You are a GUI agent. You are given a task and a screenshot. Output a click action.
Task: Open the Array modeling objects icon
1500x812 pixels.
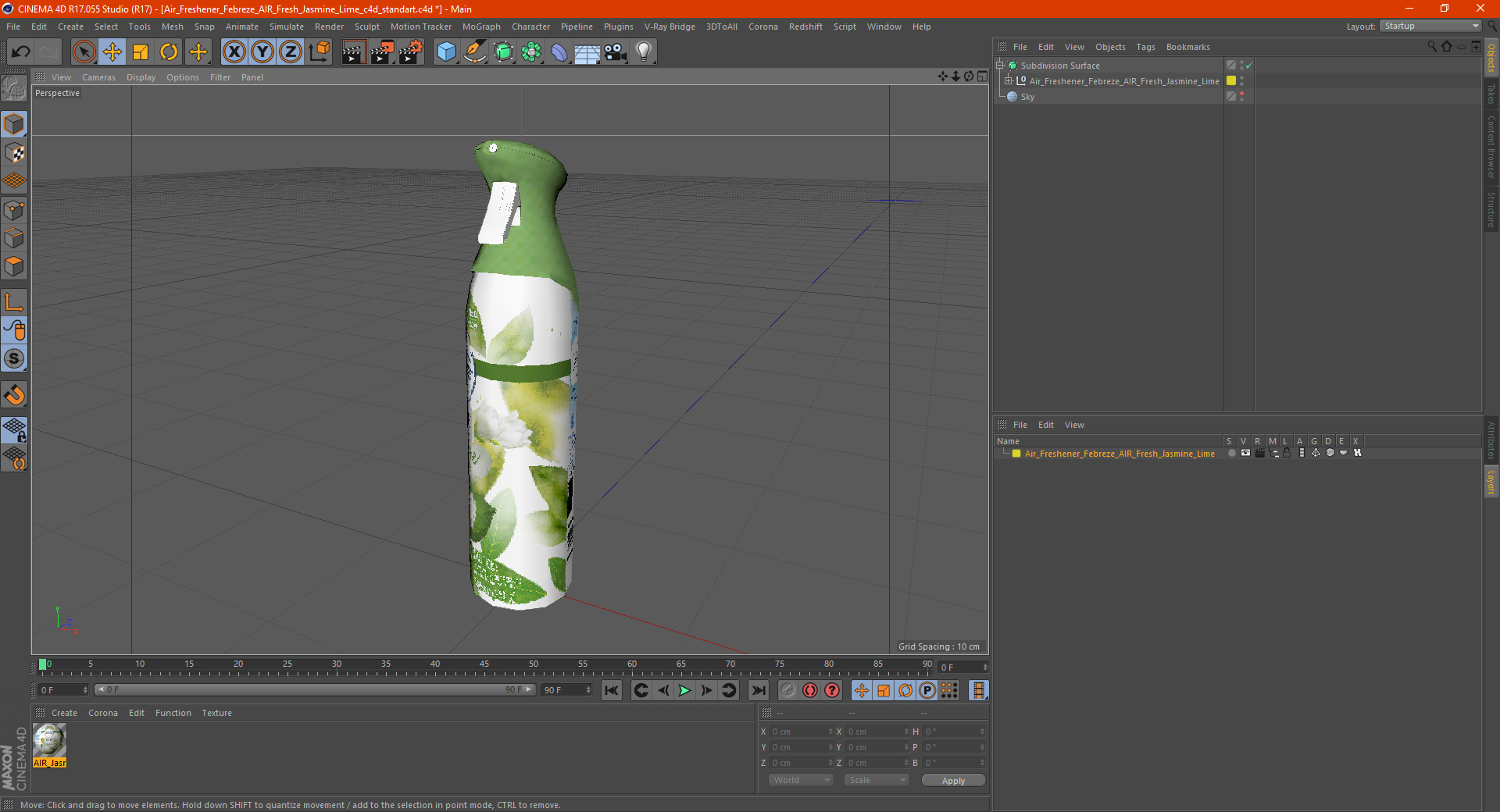[531, 52]
